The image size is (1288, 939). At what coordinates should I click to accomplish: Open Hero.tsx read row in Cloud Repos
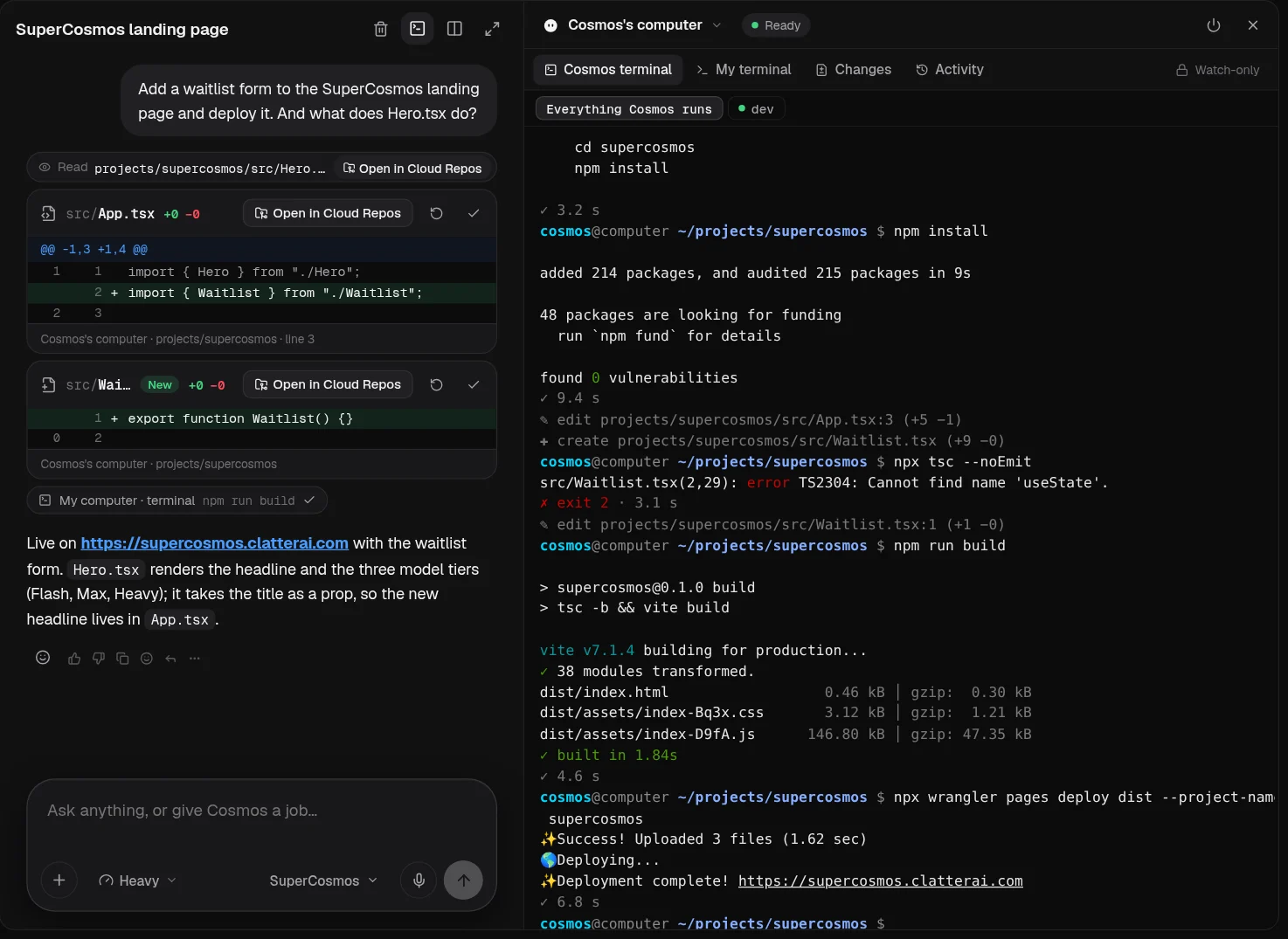[x=412, y=169]
